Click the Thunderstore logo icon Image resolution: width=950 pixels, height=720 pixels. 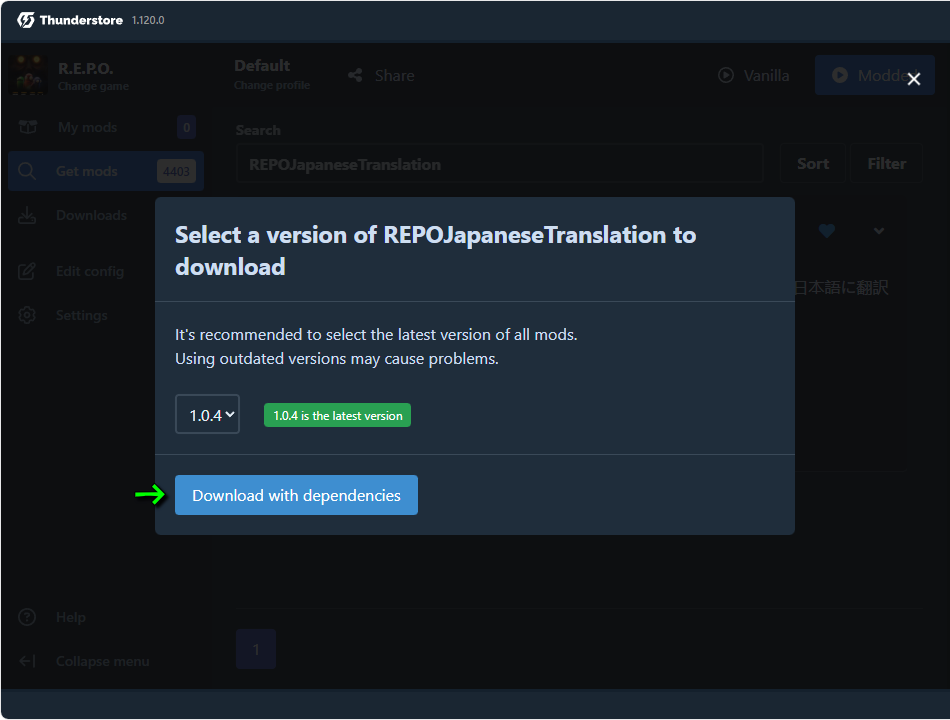coord(25,20)
